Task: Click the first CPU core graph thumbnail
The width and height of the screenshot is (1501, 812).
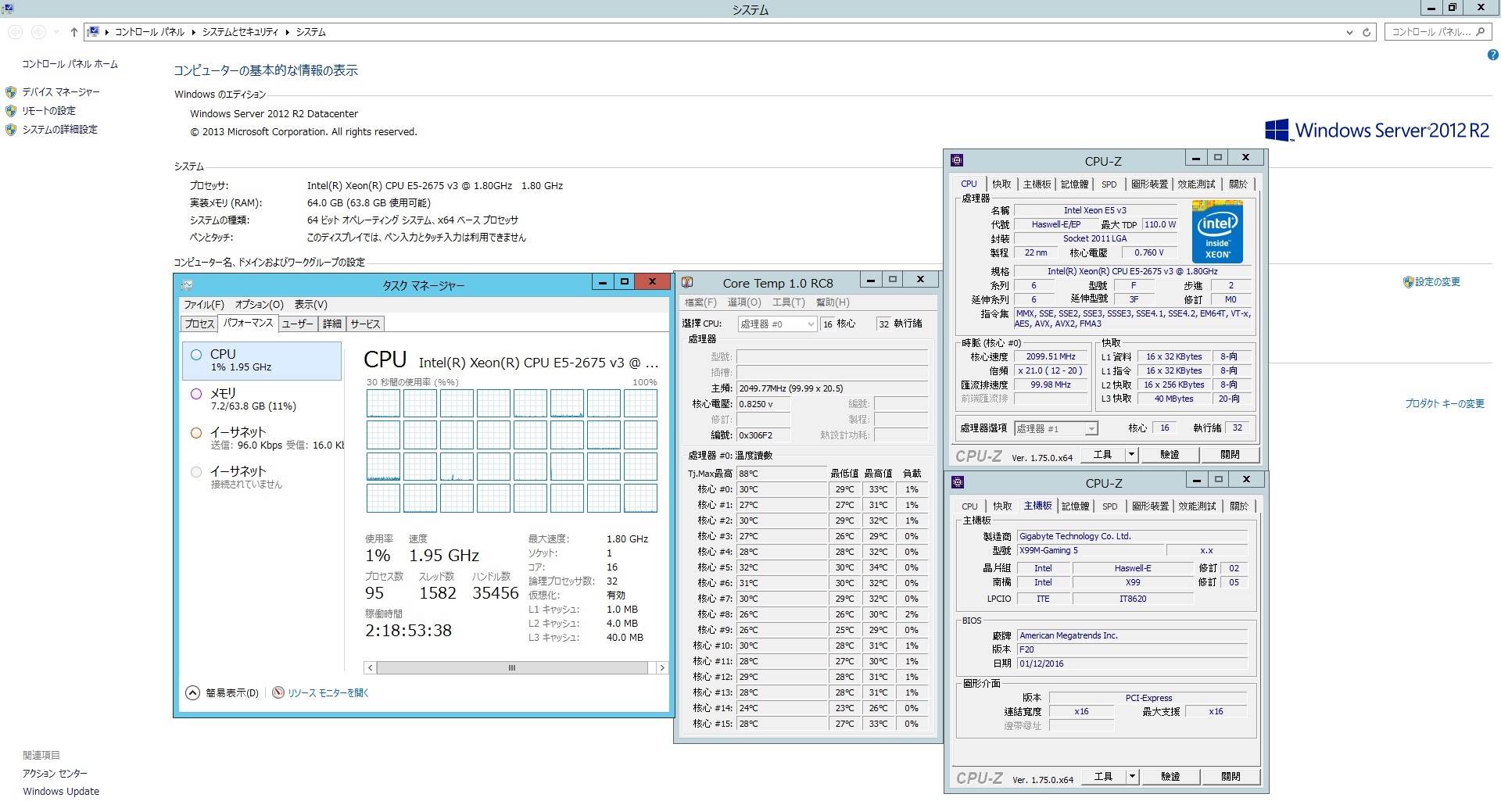Action: point(383,403)
